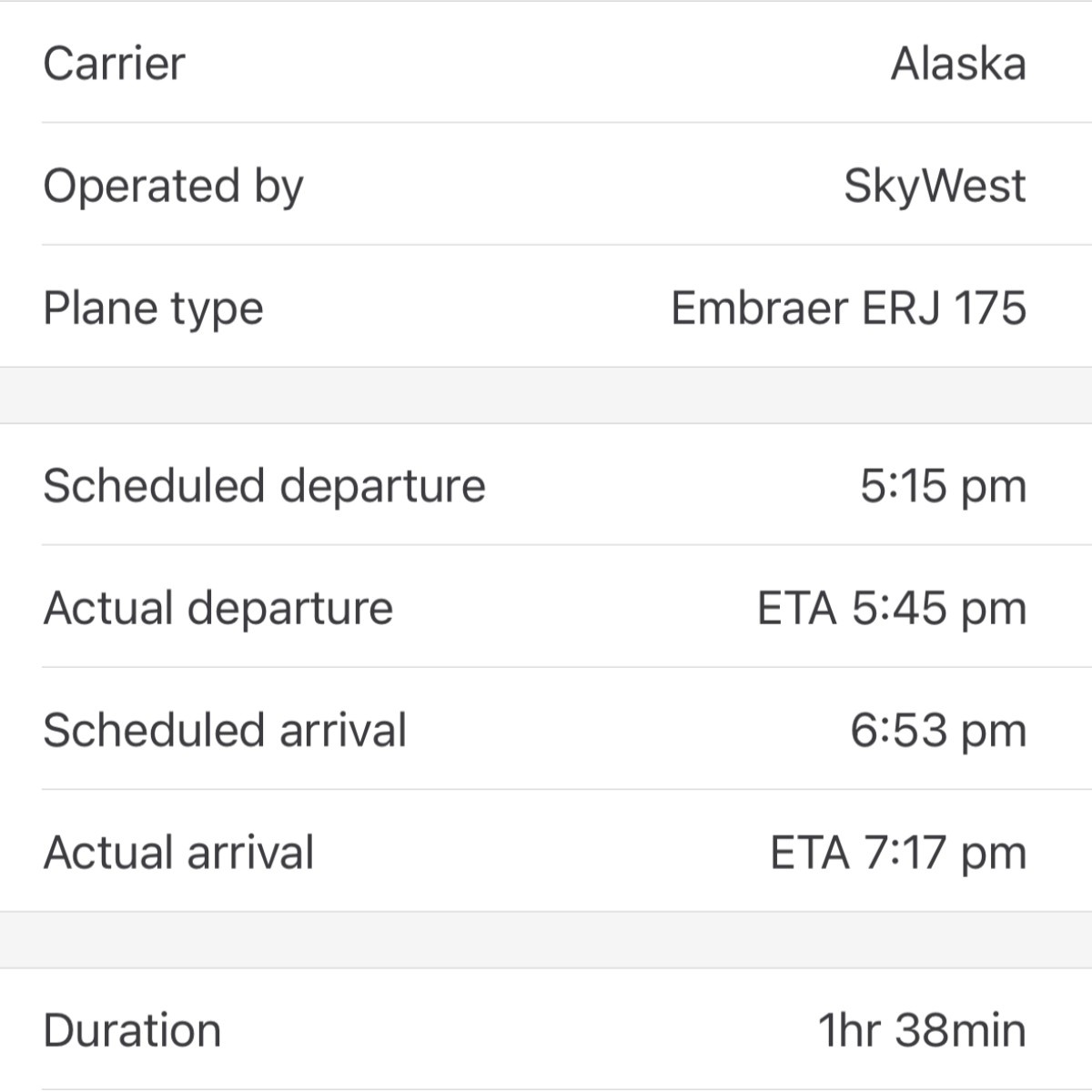Tap gray divider above Scheduled departure
The width and height of the screenshot is (1092, 1092).
546,395
